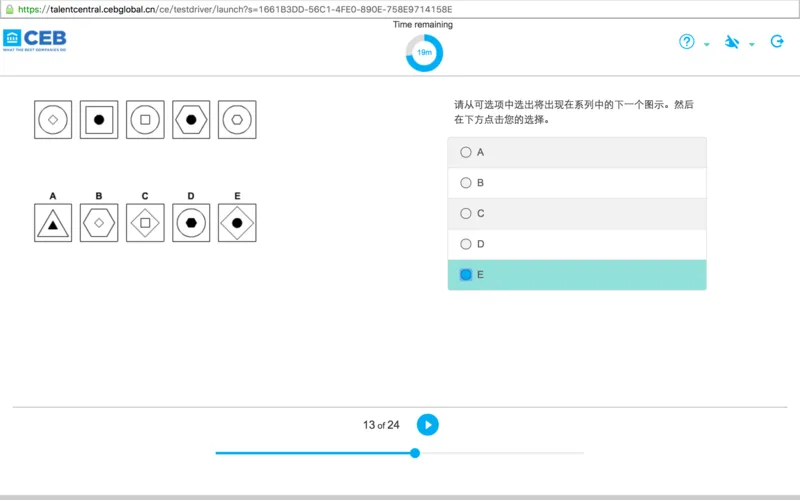The width and height of the screenshot is (800, 500).
Task: Click answer figure E diamond with black dot
Action: click(237, 223)
